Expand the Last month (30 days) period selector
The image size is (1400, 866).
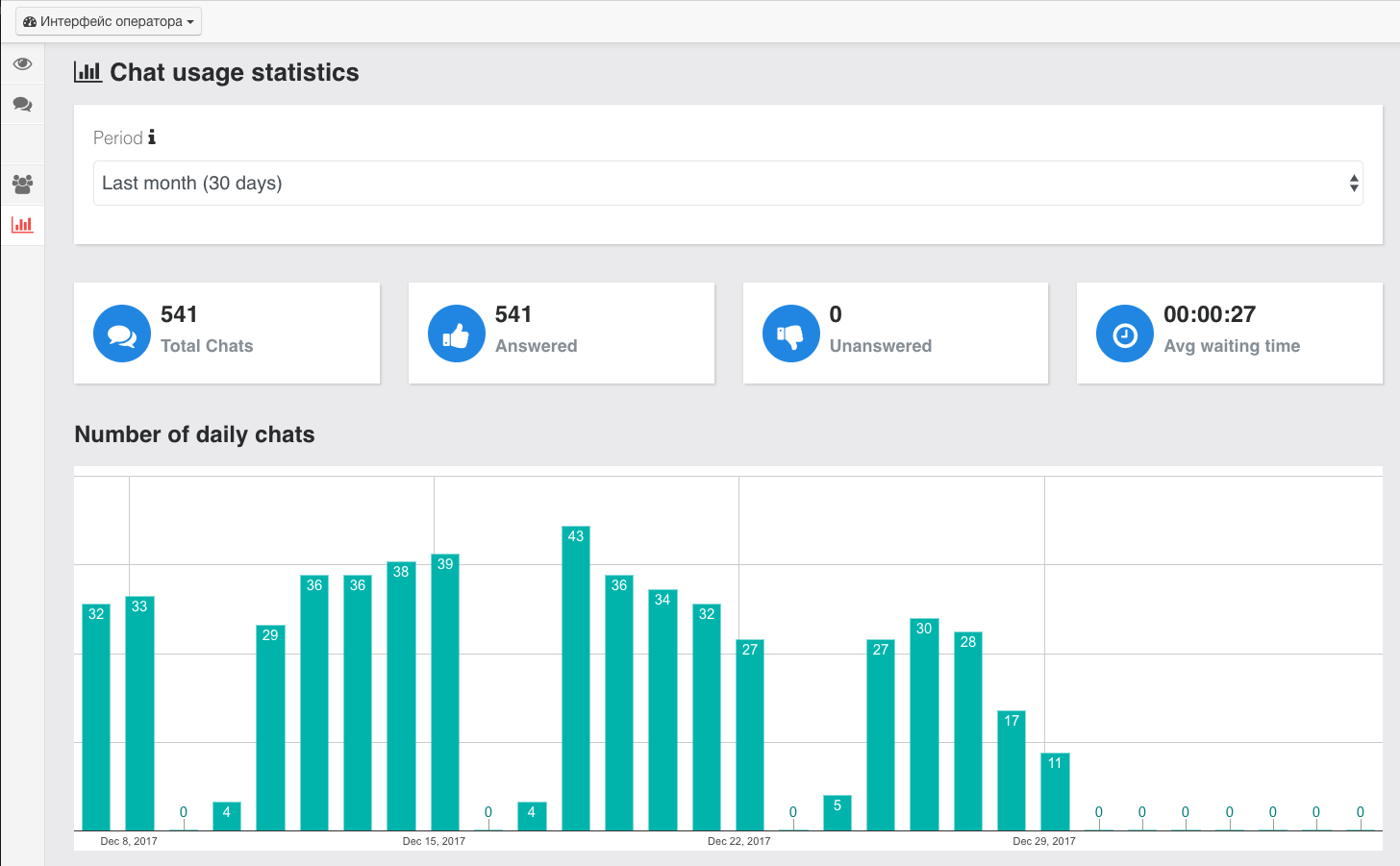(x=727, y=184)
